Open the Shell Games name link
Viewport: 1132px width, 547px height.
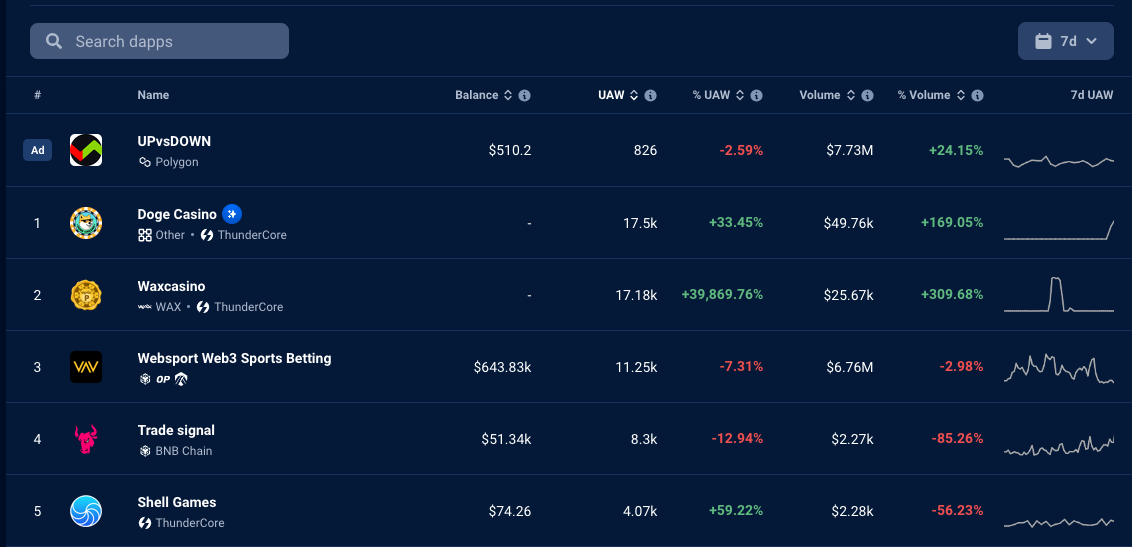point(177,502)
